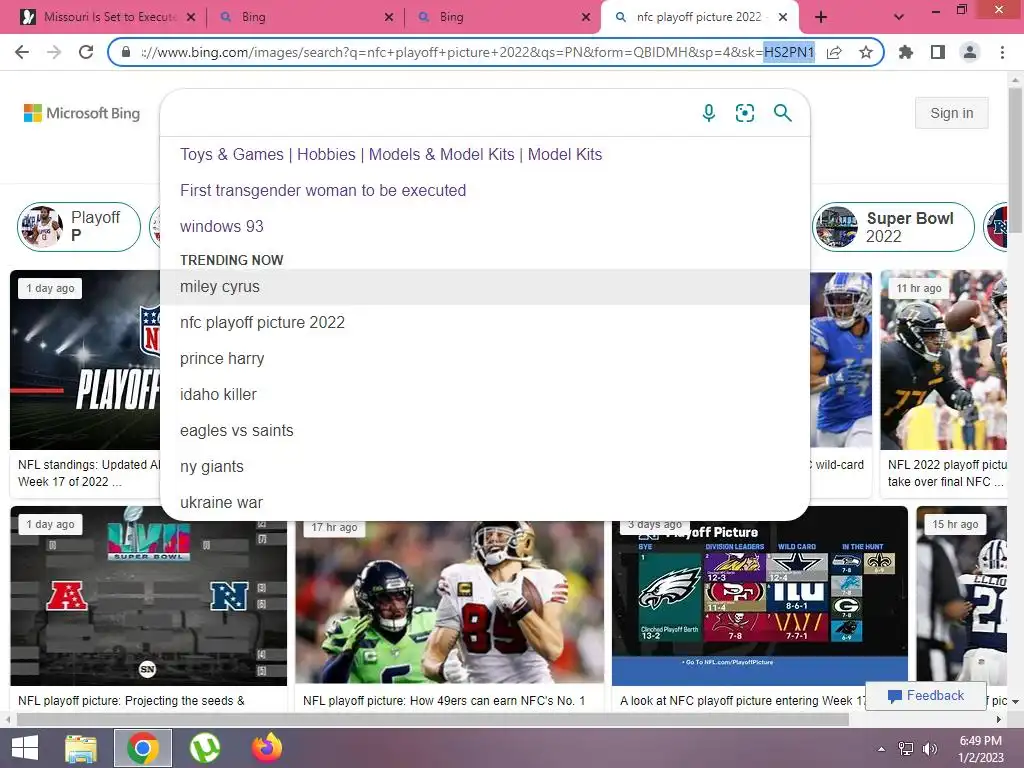This screenshot has height=768, width=1024.
Task: Select Toys & Games Hobbies suggestion
Action: [x=485, y=155]
